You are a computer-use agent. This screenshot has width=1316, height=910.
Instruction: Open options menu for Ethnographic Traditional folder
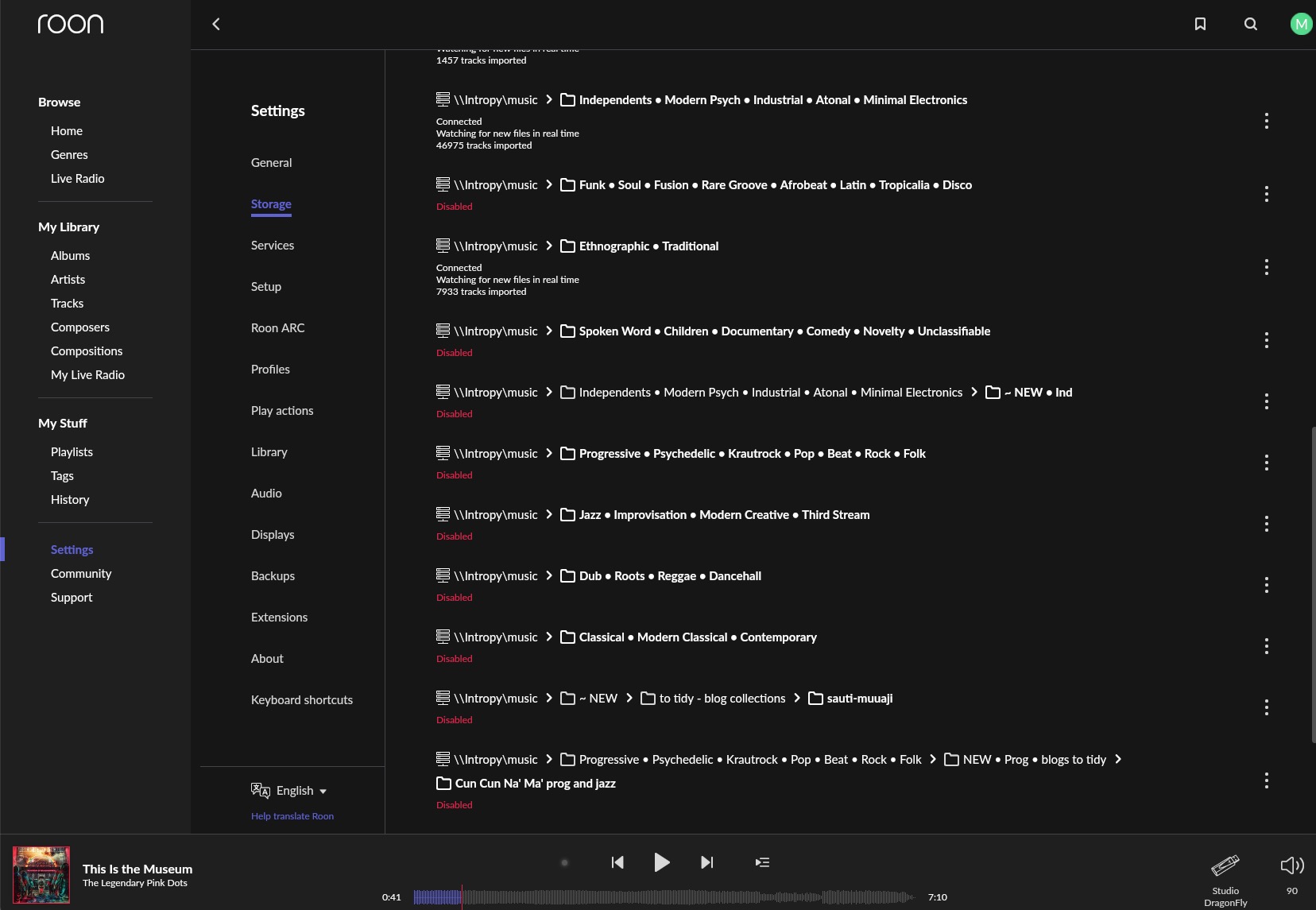[x=1266, y=267]
